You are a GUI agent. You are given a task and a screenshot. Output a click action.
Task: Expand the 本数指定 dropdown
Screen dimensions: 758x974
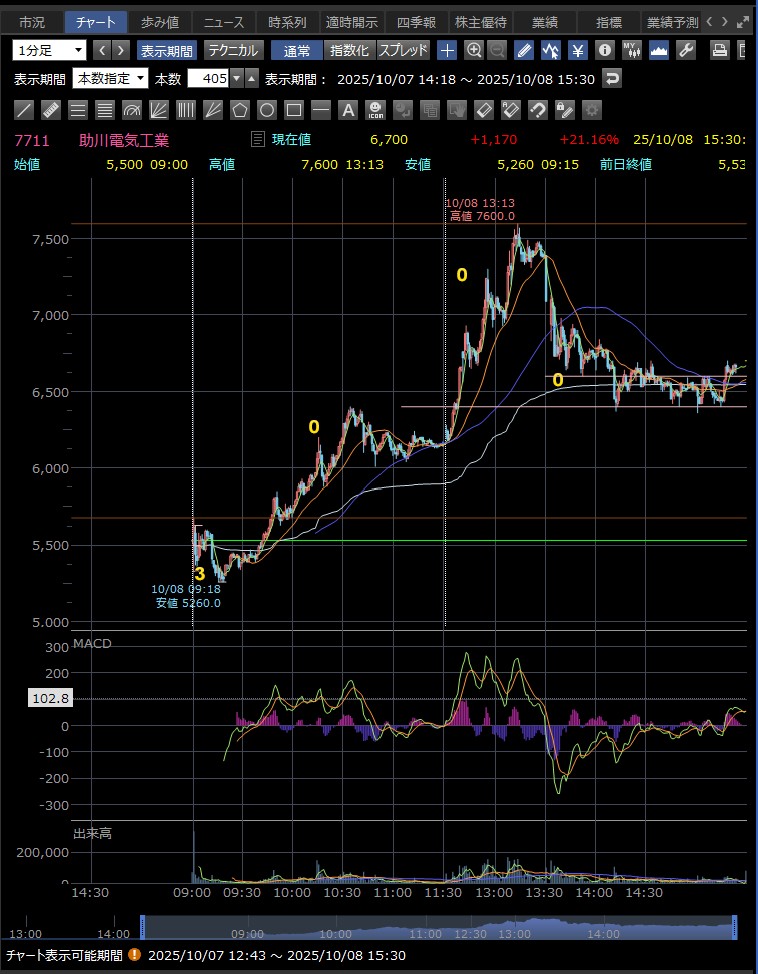(x=111, y=78)
